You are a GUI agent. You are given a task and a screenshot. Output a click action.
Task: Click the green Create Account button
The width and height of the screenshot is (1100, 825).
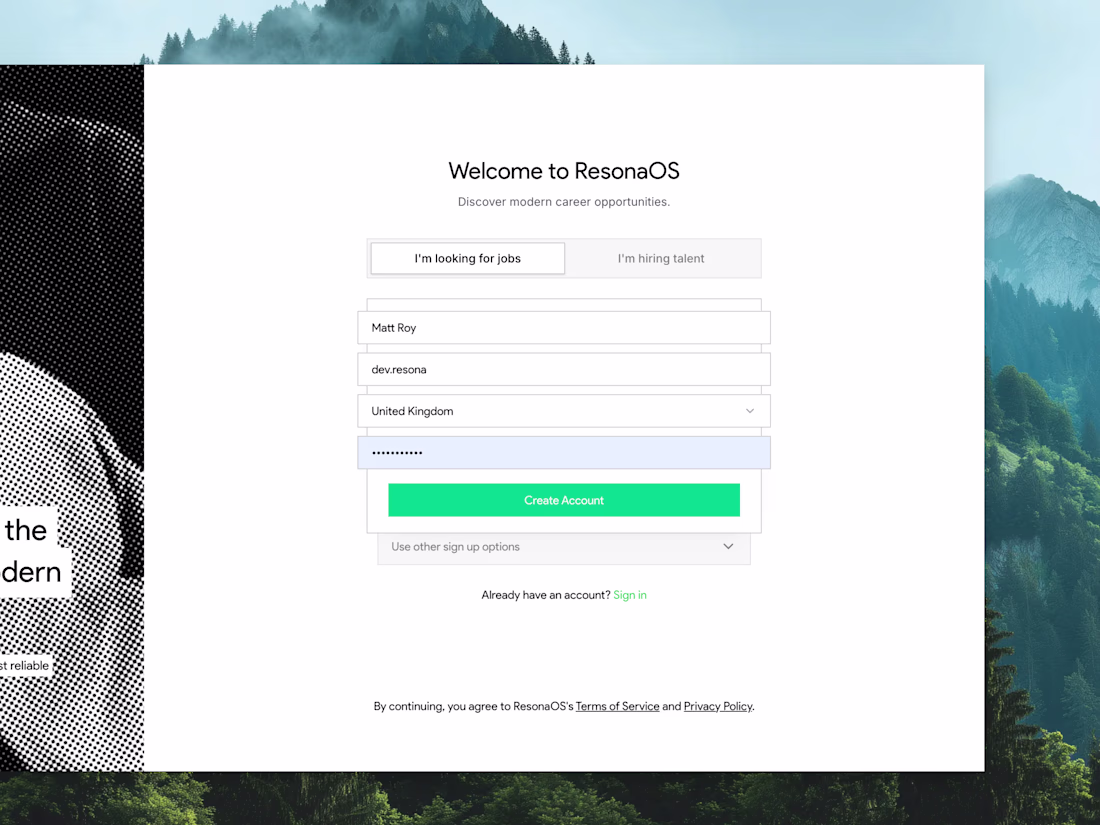pos(564,500)
